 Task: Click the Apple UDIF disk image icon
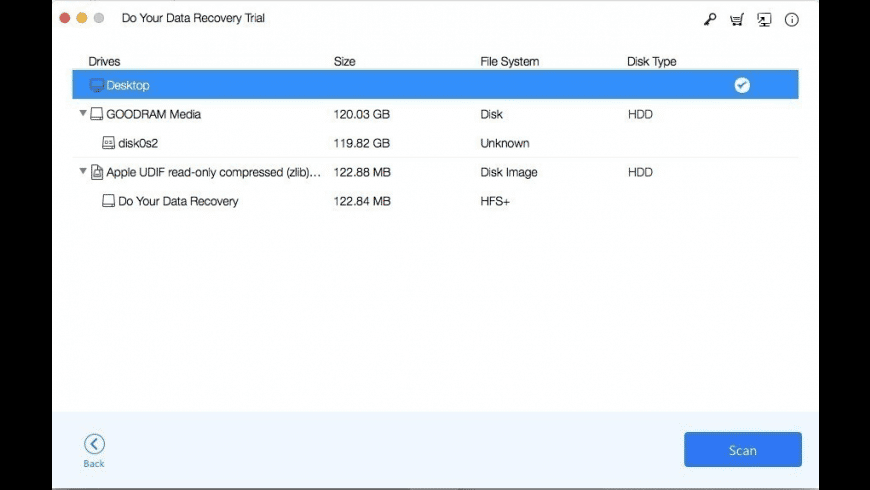pyautogui.click(x=97, y=172)
